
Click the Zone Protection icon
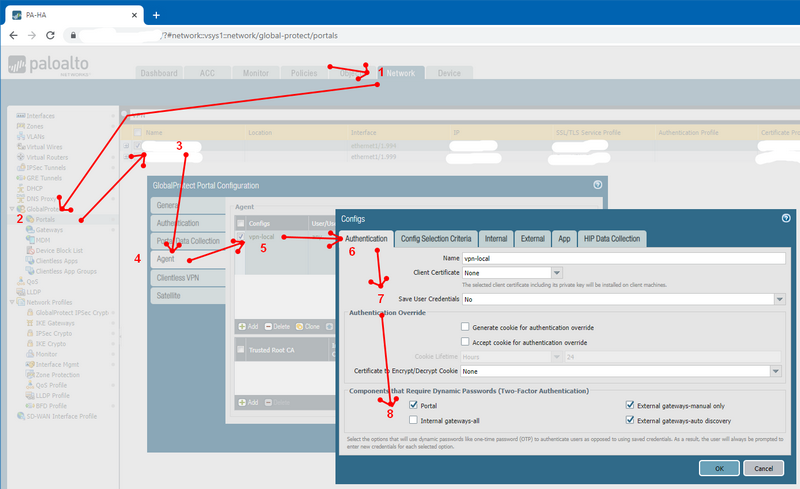coord(30,375)
